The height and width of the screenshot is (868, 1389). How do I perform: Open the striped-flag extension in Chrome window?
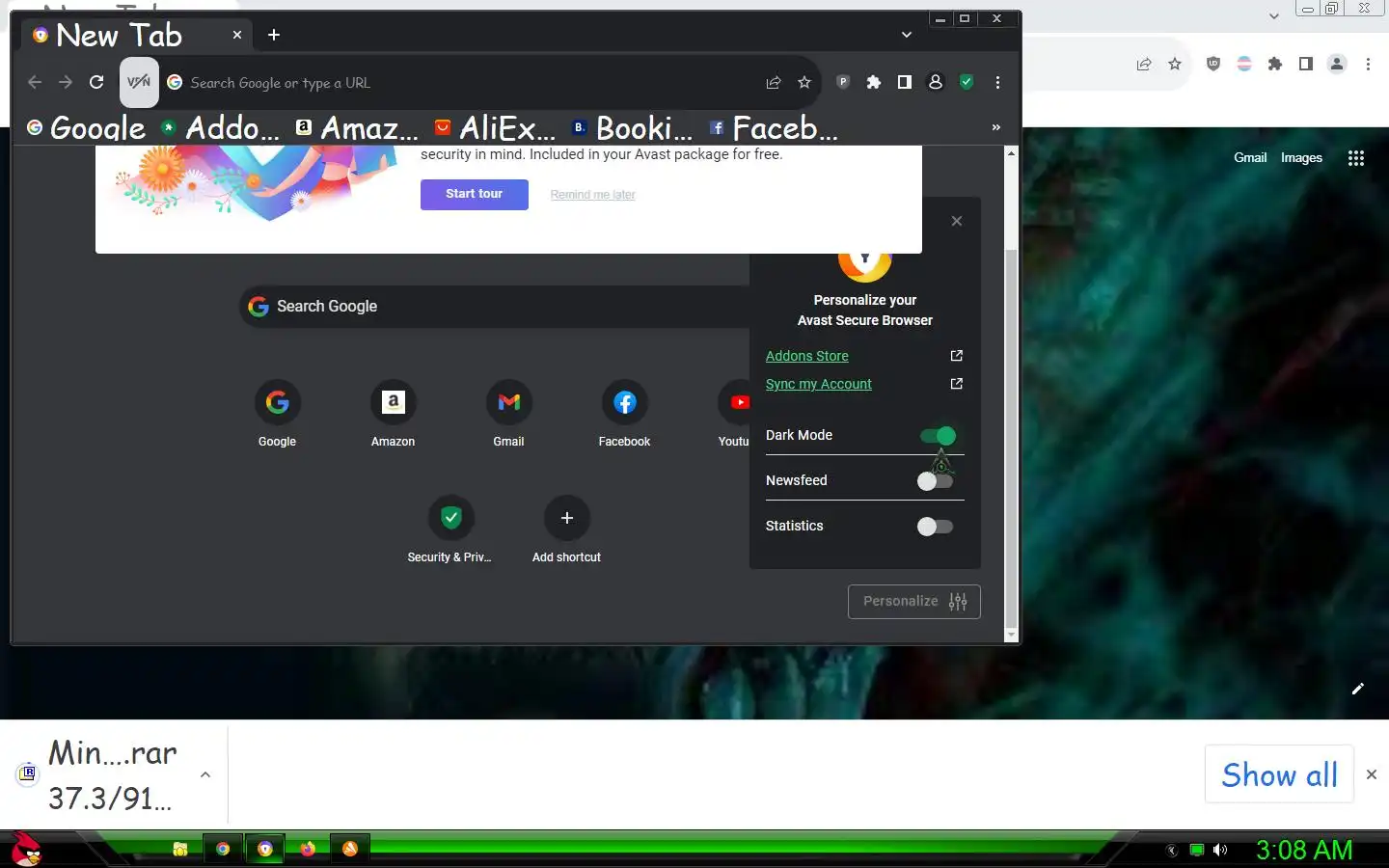(x=1244, y=65)
